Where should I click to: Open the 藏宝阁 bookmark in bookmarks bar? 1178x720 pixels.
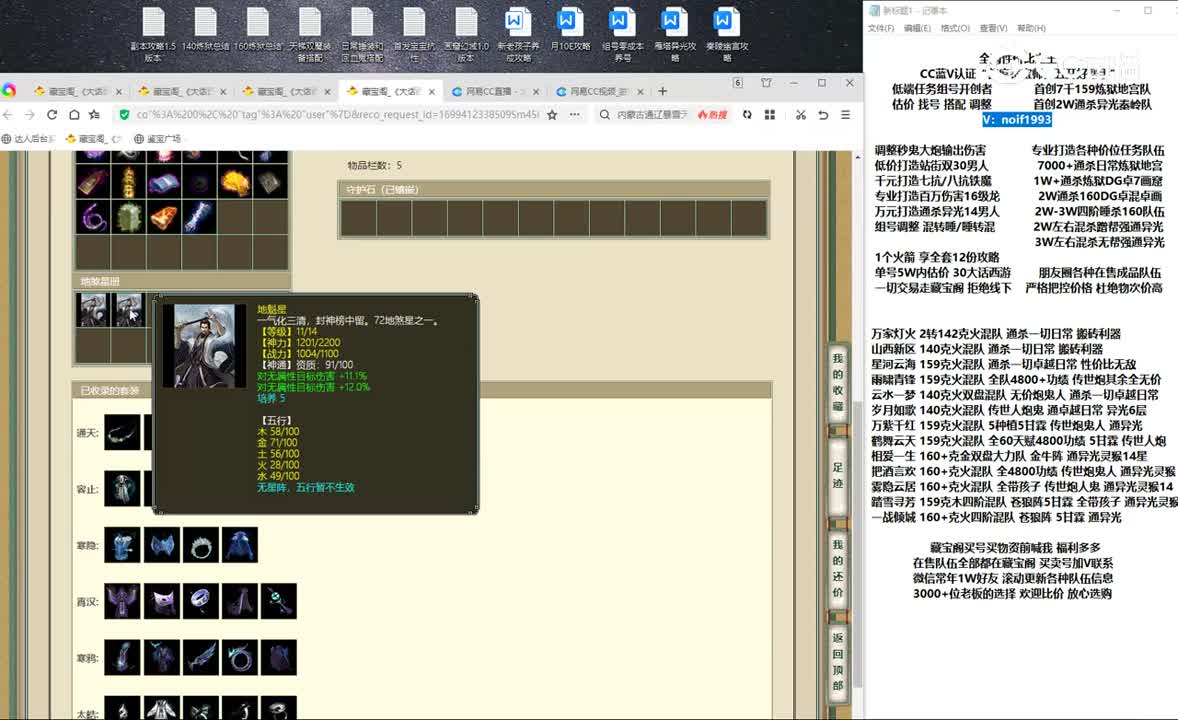94,139
